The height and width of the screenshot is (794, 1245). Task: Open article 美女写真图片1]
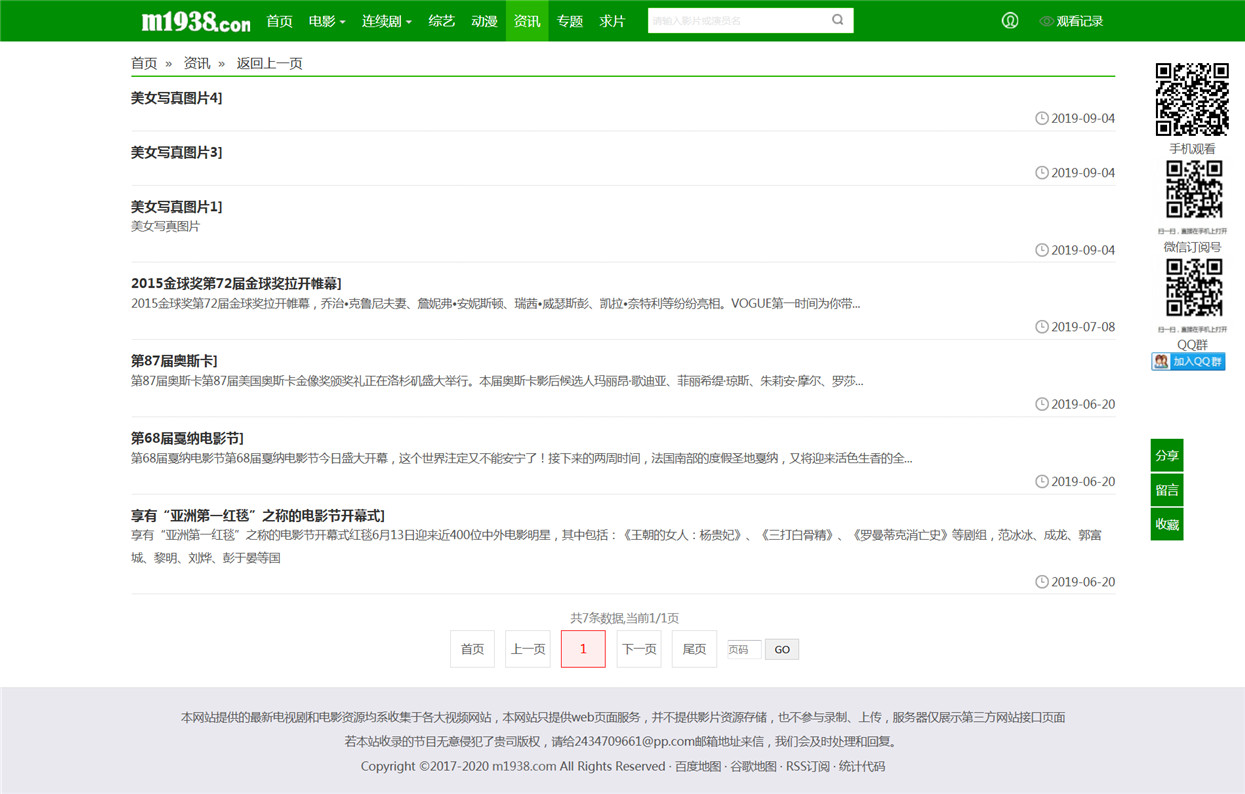pos(177,206)
